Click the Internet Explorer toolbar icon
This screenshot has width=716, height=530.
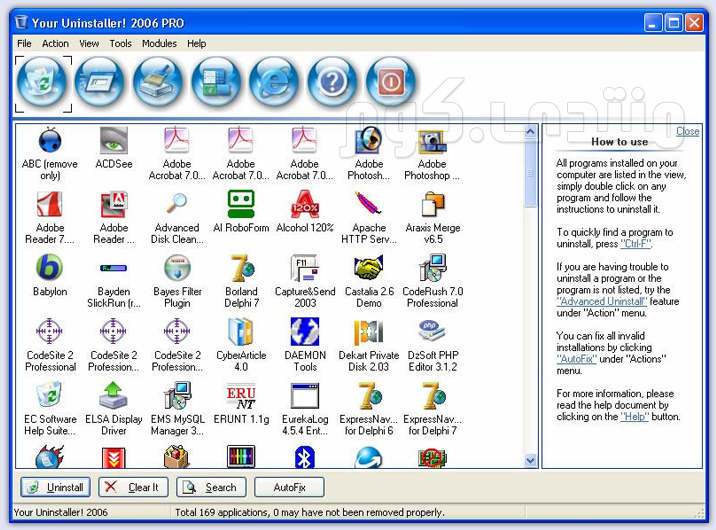[274, 83]
